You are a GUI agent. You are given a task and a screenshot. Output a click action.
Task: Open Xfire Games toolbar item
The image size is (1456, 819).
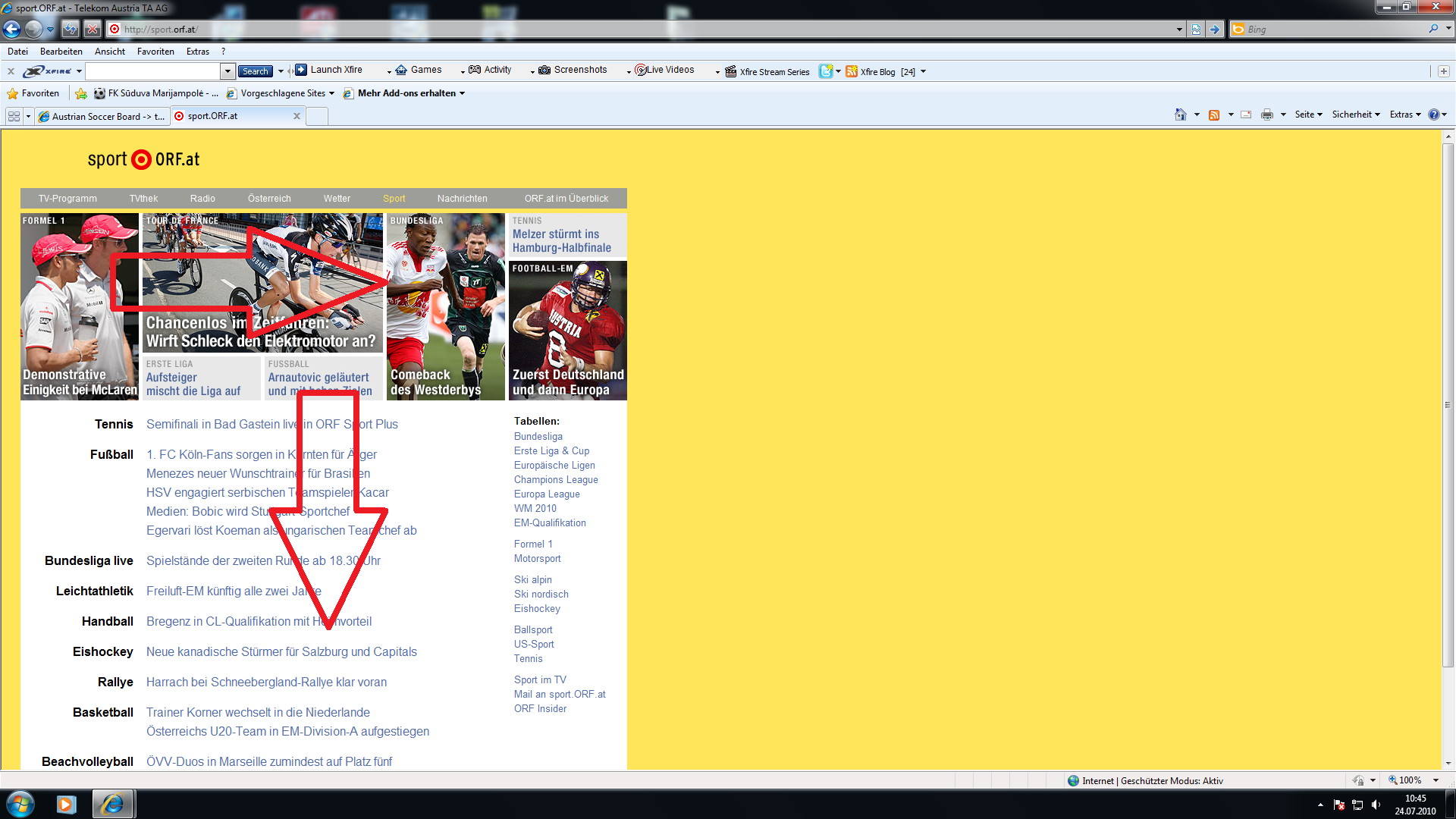419,70
